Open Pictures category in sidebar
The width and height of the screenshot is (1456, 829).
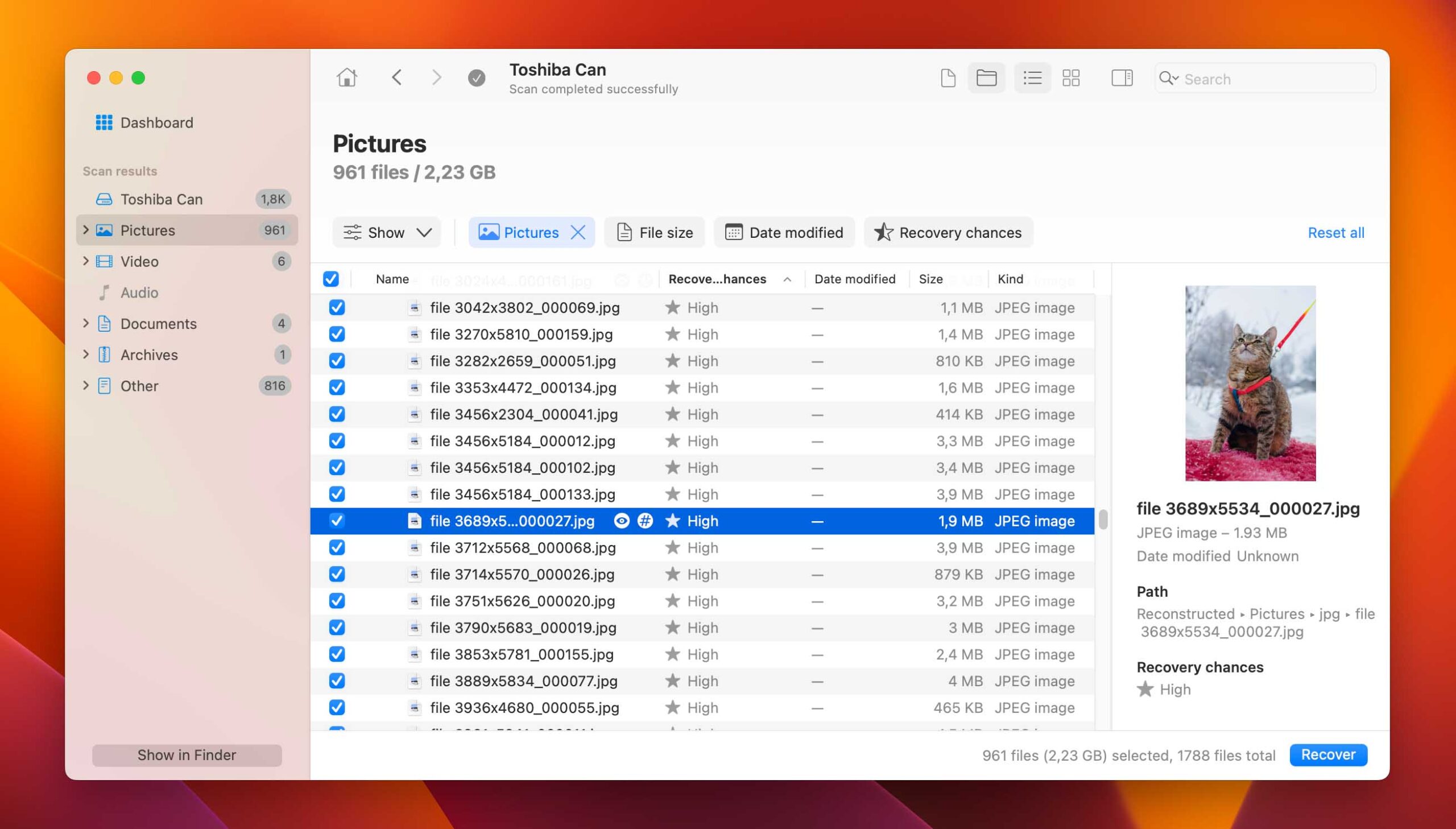tap(187, 230)
